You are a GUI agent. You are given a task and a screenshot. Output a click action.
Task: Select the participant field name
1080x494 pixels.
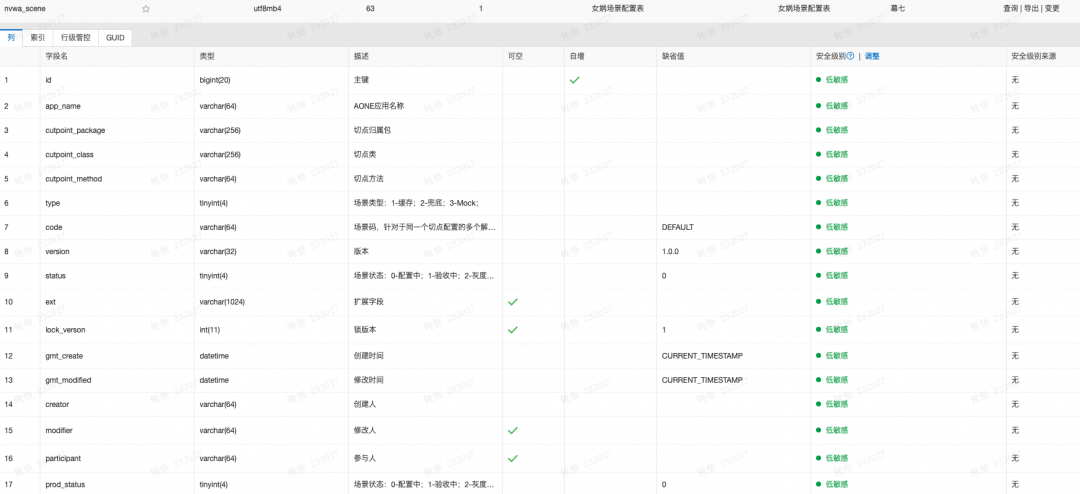click(x=63, y=458)
